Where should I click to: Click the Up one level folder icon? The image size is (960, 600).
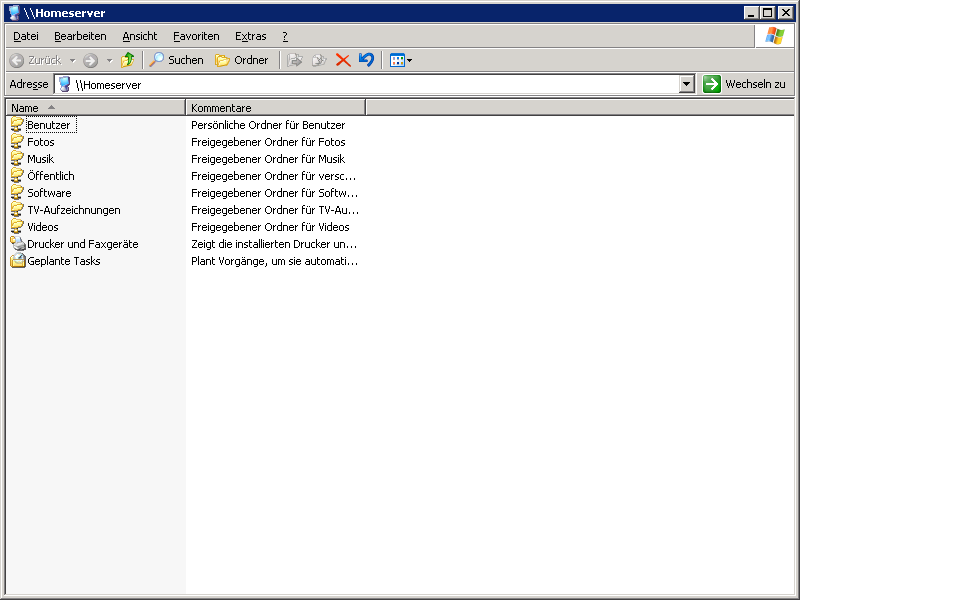[127, 60]
